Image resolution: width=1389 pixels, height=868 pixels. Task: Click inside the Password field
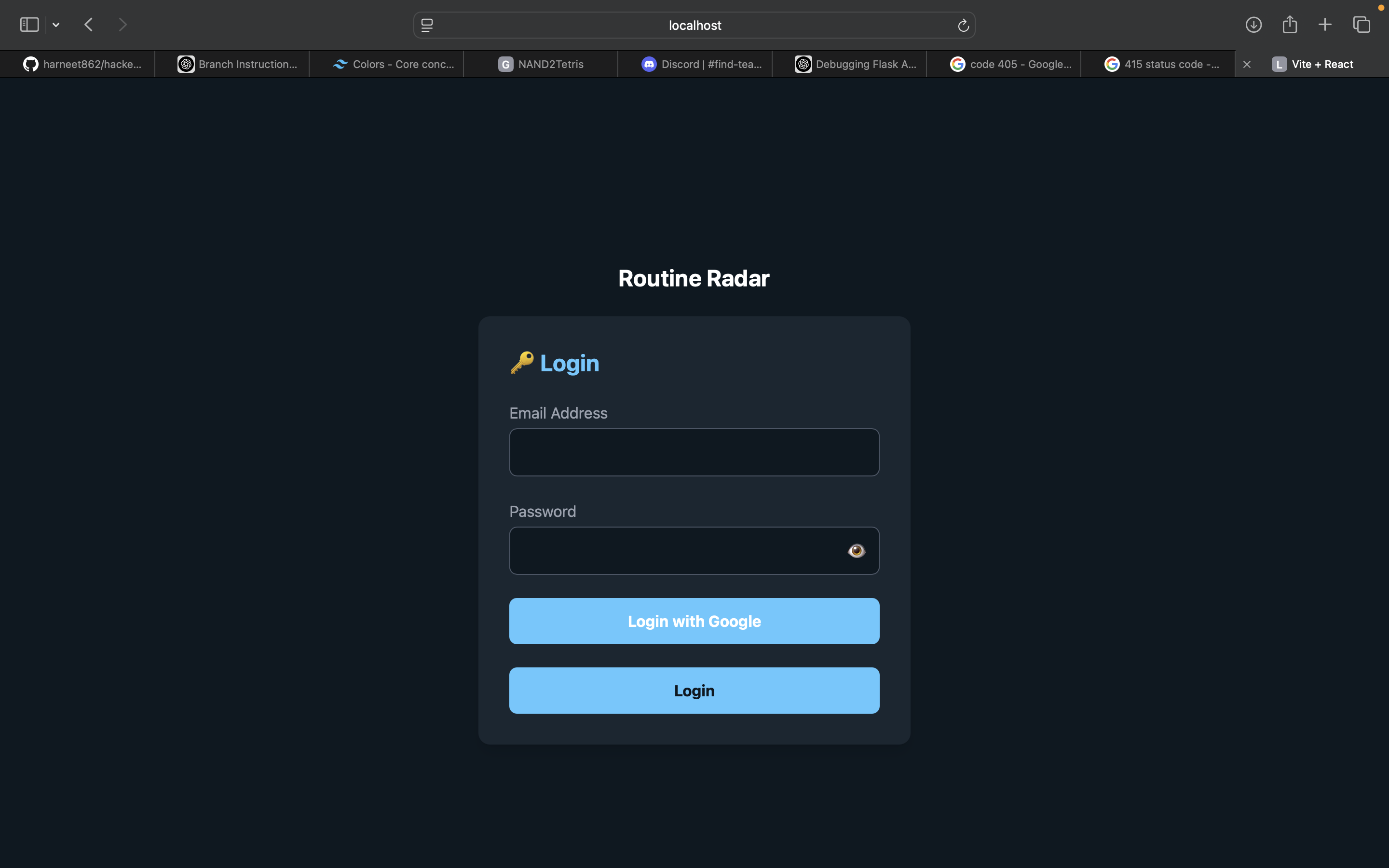671,551
